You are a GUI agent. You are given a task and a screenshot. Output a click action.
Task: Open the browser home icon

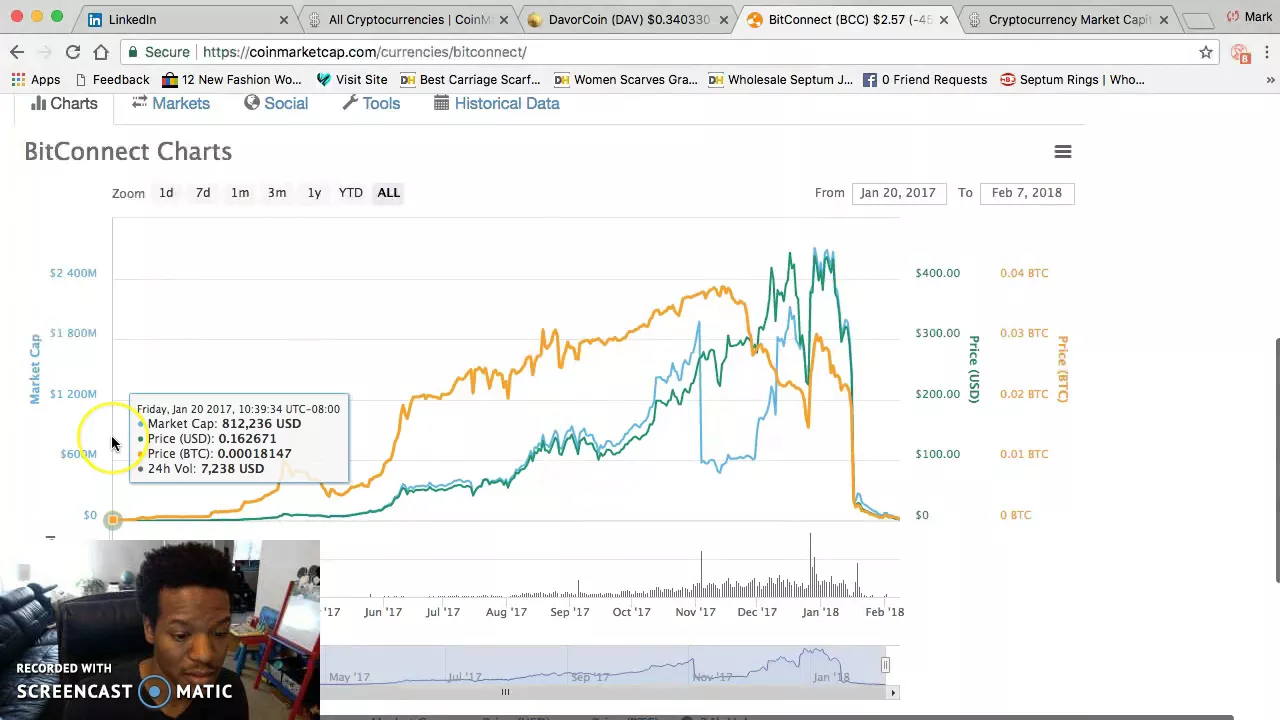(101, 52)
